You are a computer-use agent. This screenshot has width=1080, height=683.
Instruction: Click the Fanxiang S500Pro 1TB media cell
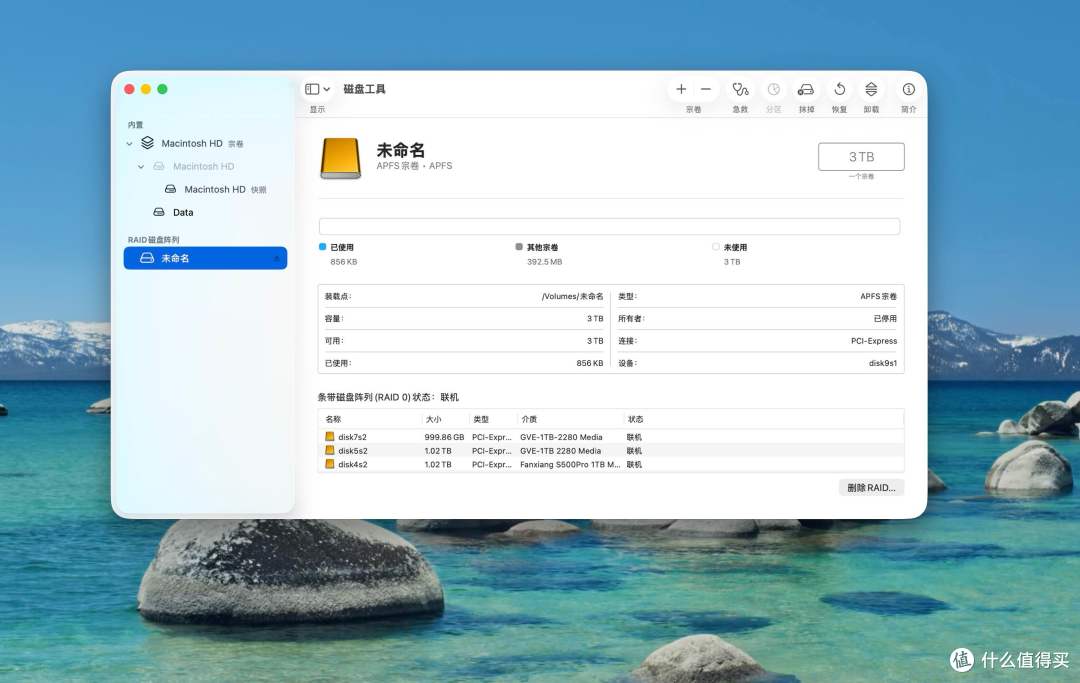point(570,465)
